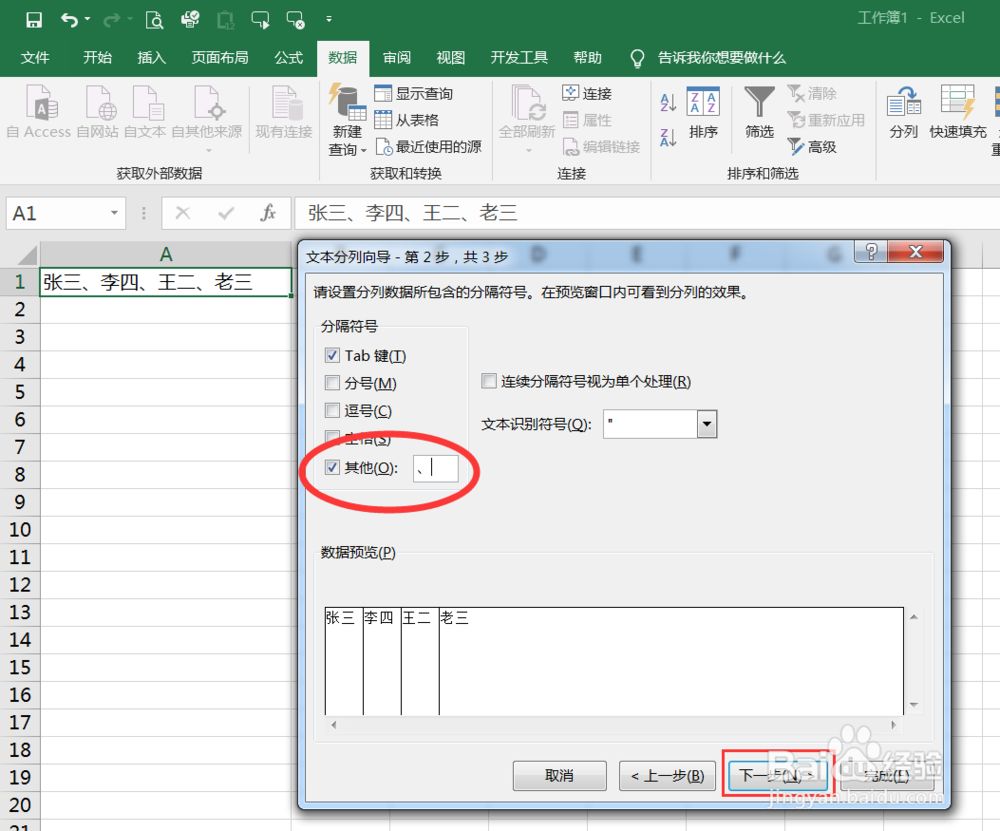Cancel the wizard with 取消 button
This screenshot has width=1000, height=831.
[559, 776]
